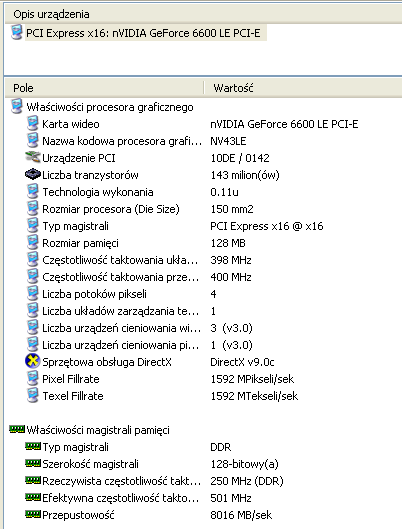
Task: Click the Pole column header
Action: pos(105,88)
